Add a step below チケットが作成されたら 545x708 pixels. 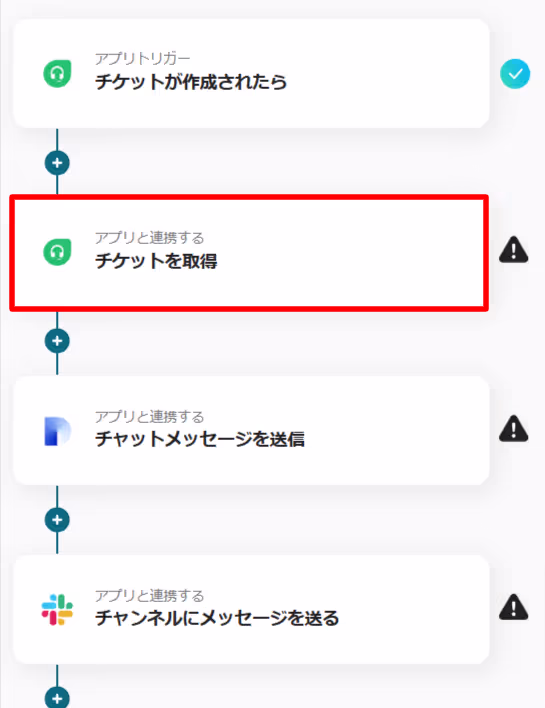57,163
